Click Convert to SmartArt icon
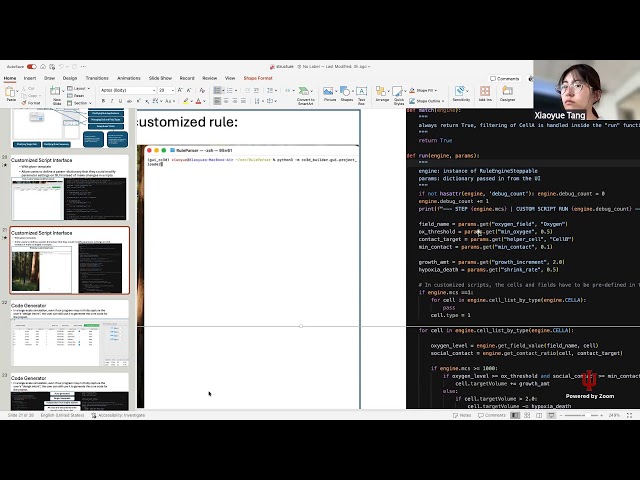Viewport: 640px width, 480px height. [x=305, y=95]
